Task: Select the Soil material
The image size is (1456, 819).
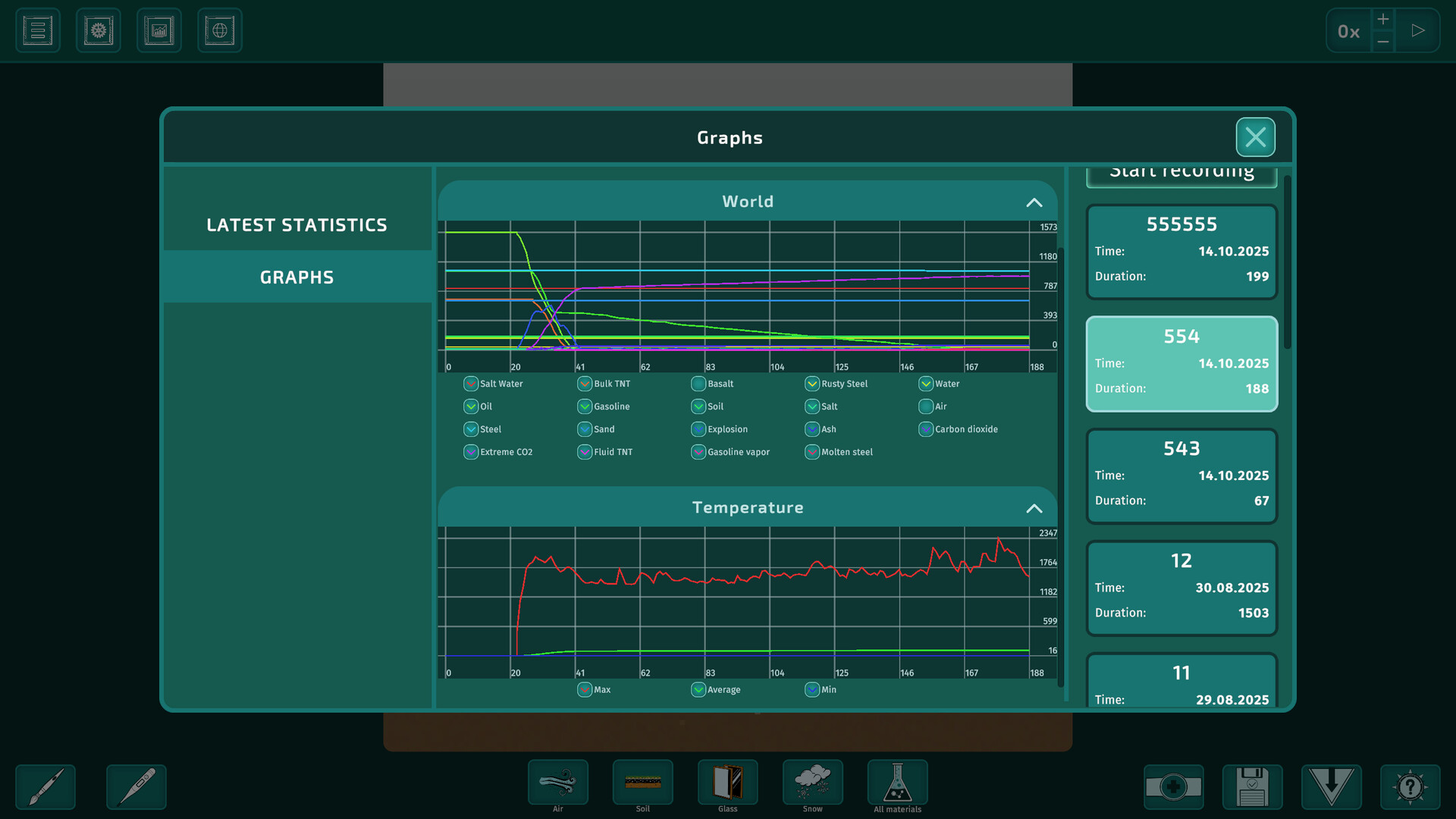Action: click(x=642, y=783)
